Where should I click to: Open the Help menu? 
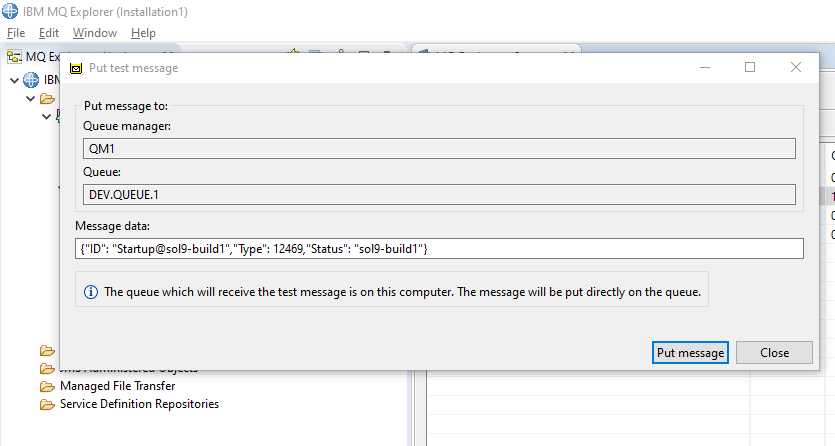143,33
